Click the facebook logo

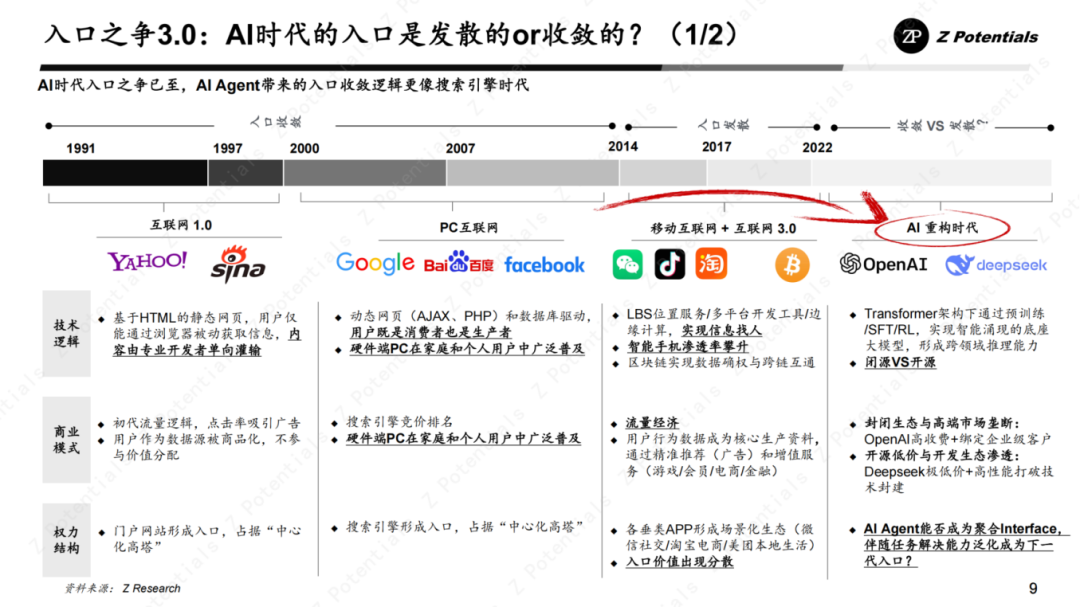(x=544, y=265)
